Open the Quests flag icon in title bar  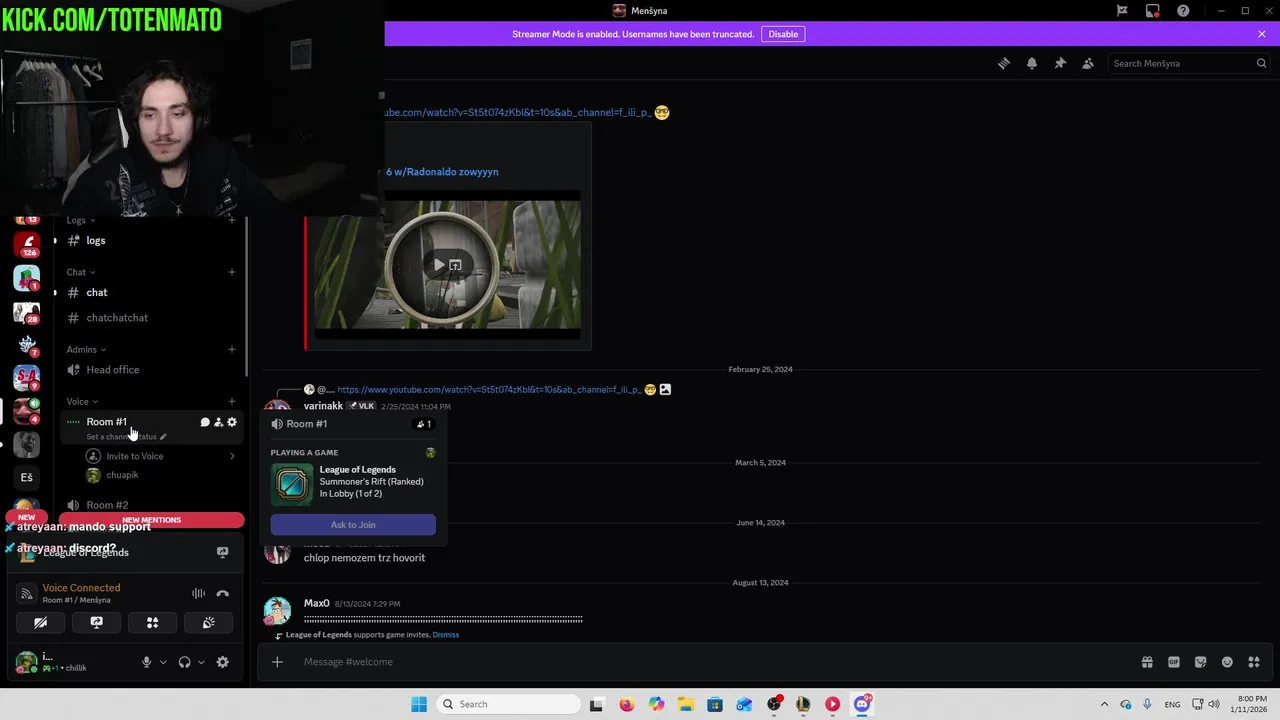1122,11
